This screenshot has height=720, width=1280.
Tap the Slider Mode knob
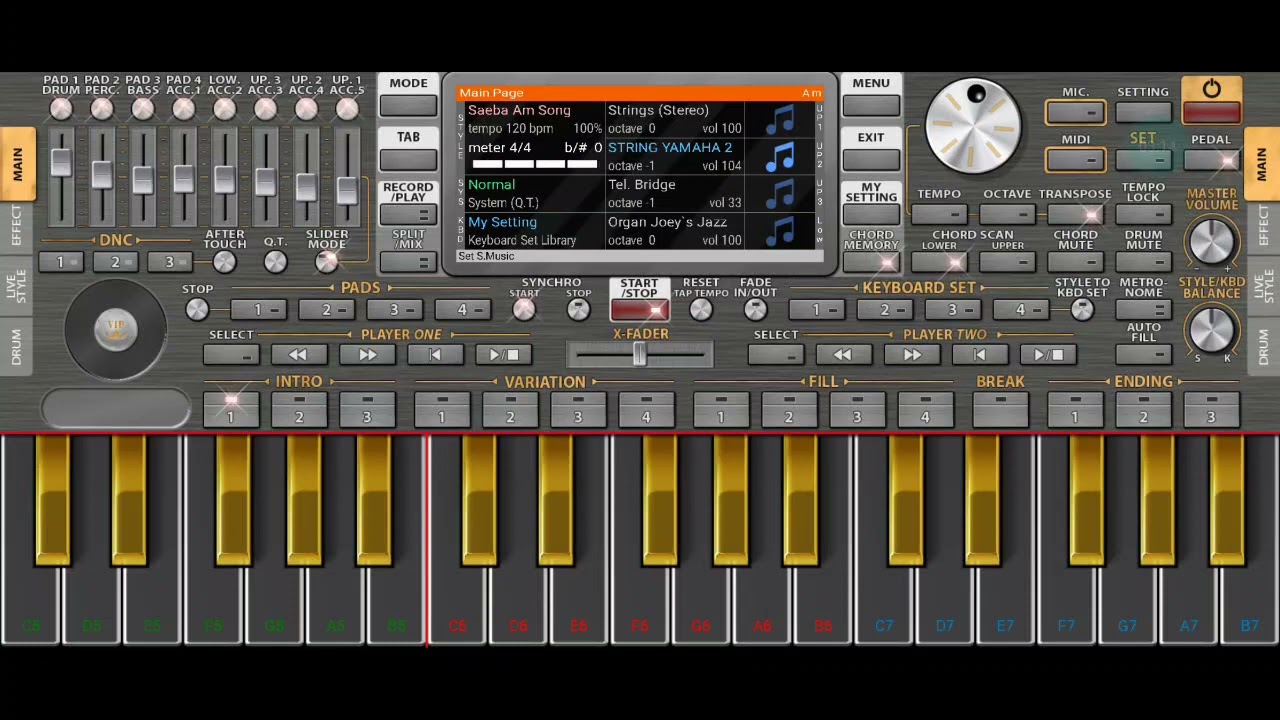coord(327,262)
